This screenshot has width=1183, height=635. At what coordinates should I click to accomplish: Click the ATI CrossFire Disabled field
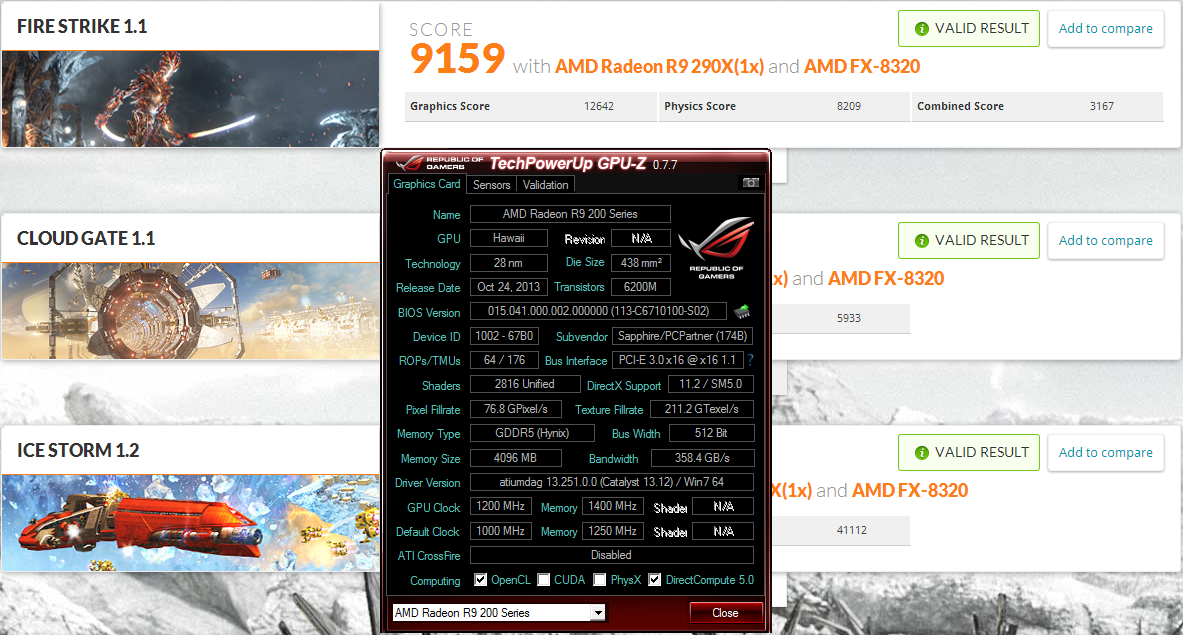click(x=611, y=555)
